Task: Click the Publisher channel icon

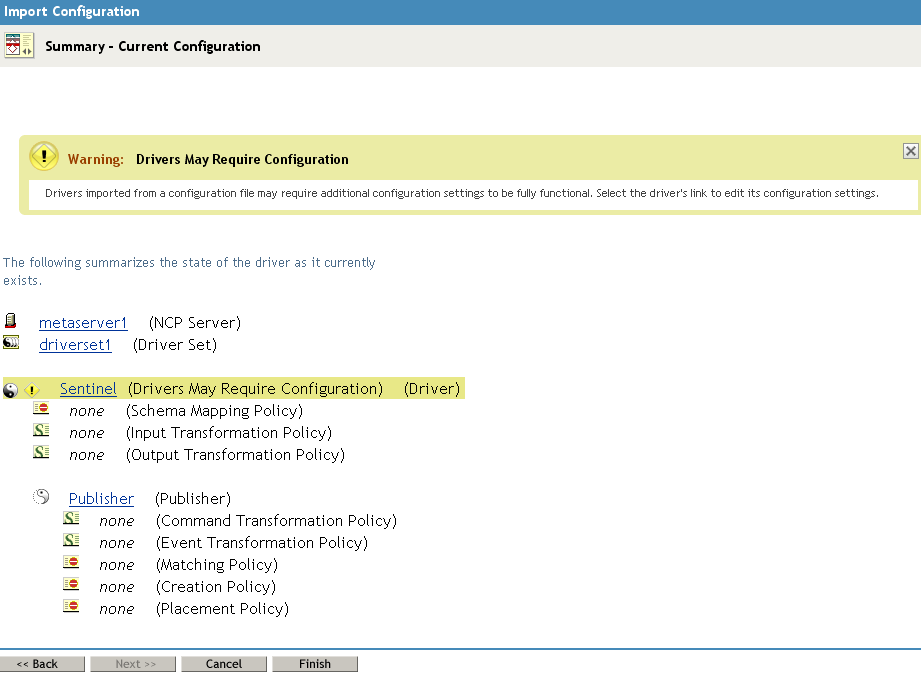Action: click(x=41, y=497)
